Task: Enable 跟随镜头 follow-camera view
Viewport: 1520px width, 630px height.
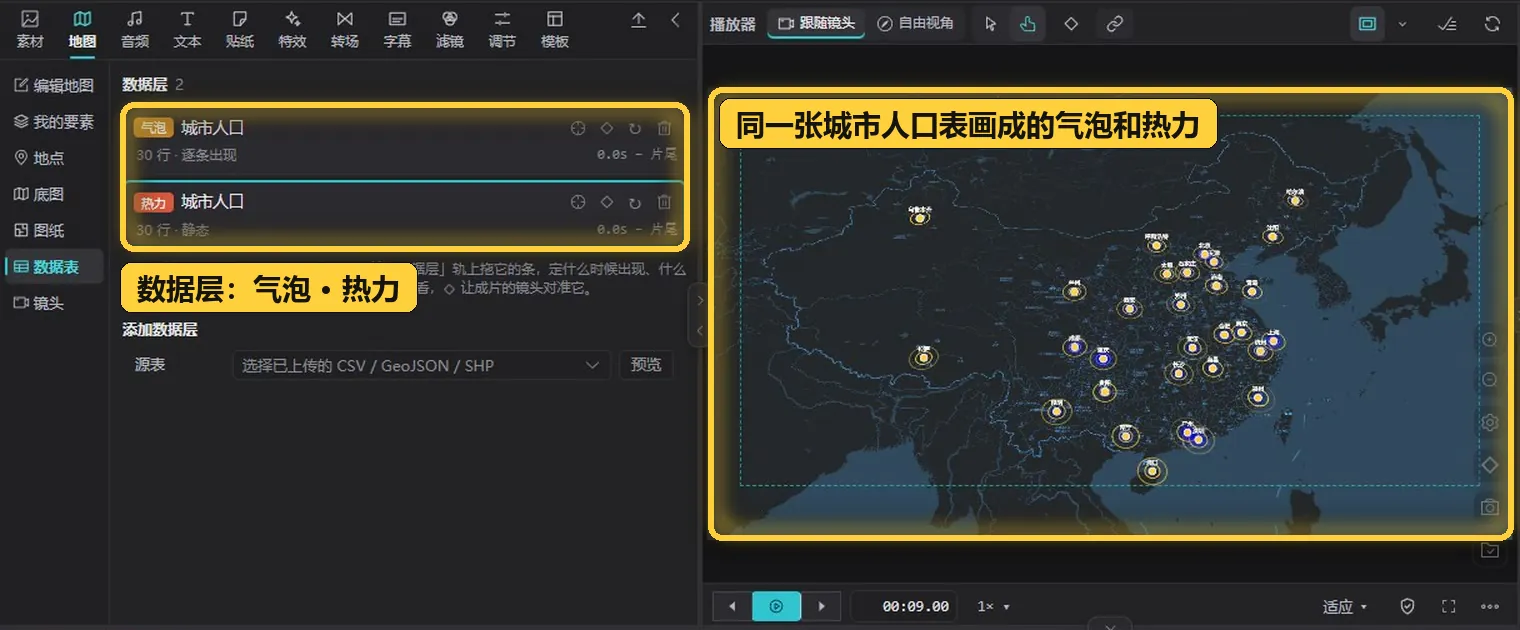Action: (817, 23)
